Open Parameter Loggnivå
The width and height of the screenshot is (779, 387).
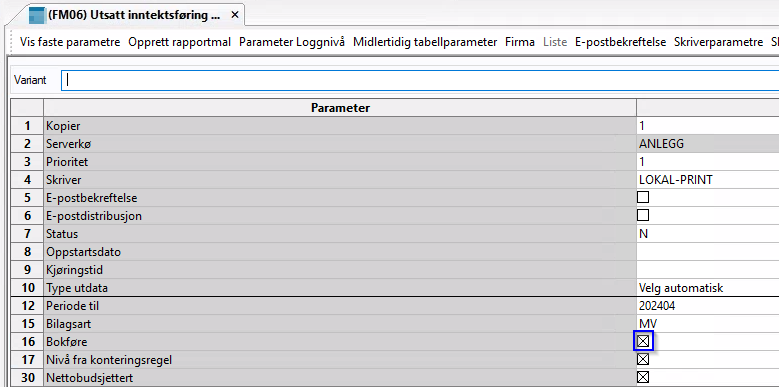292,42
